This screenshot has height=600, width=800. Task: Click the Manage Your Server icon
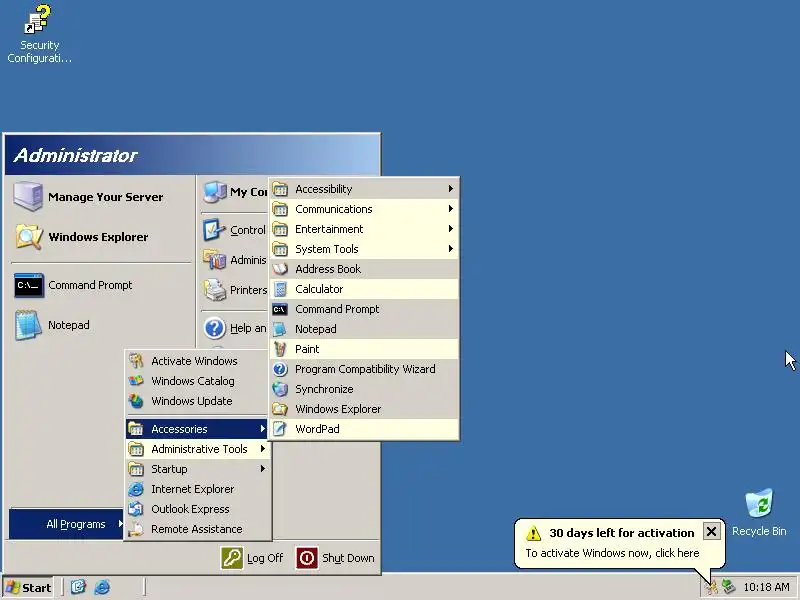28,196
